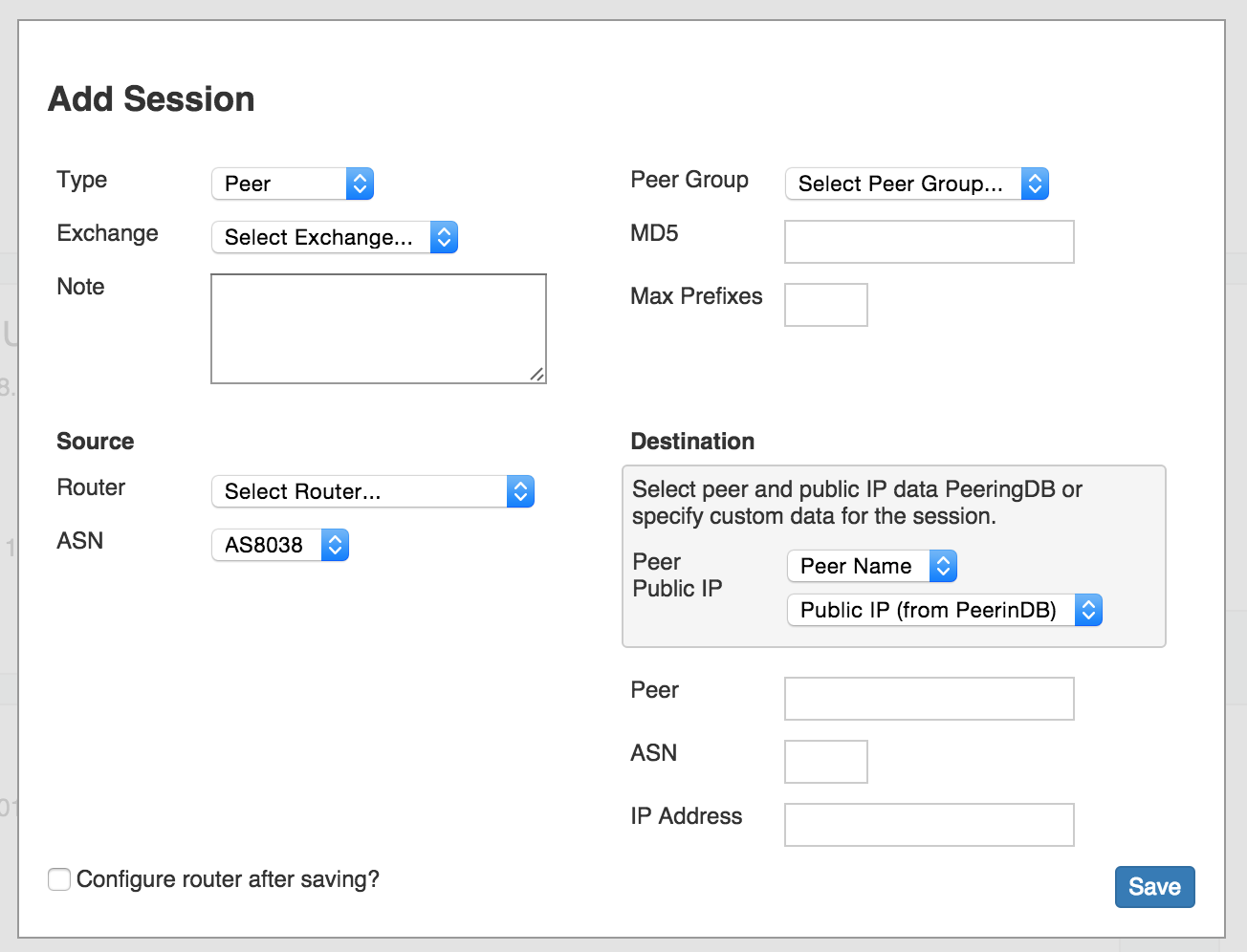
Task: Click the Max Prefixes input field
Action: pos(825,305)
